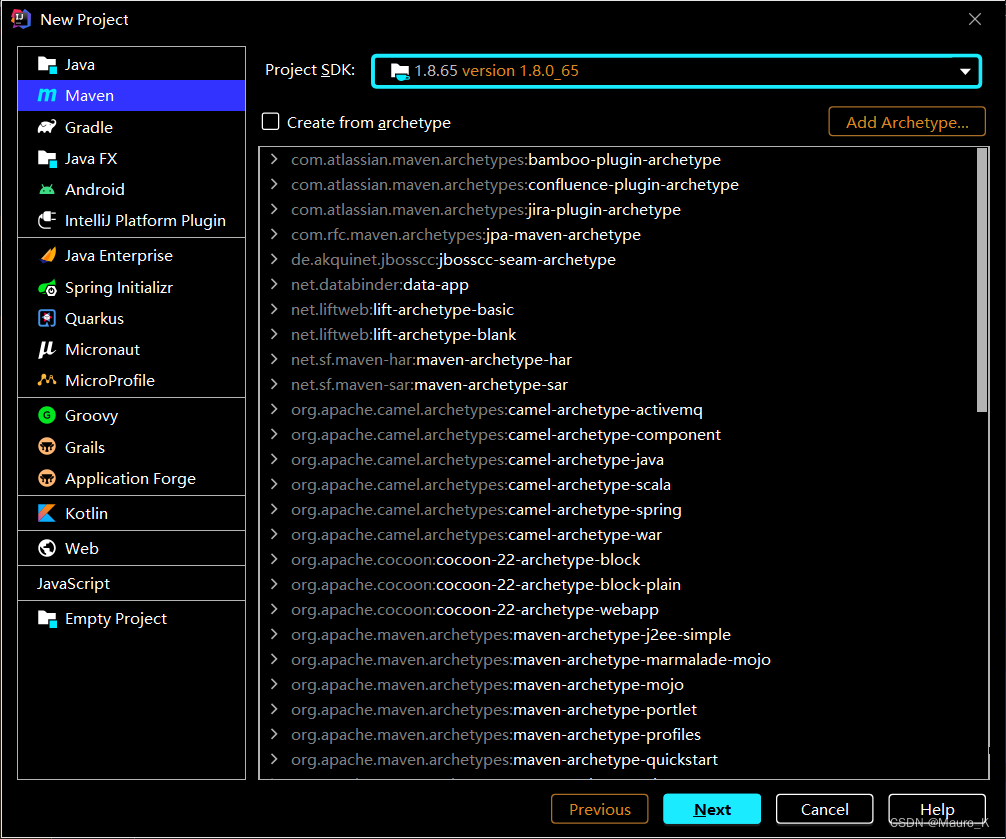This screenshot has height=839, width=1006.
Task: Click the archetype list vertical scrollbar
Action: tap(982, 280)
